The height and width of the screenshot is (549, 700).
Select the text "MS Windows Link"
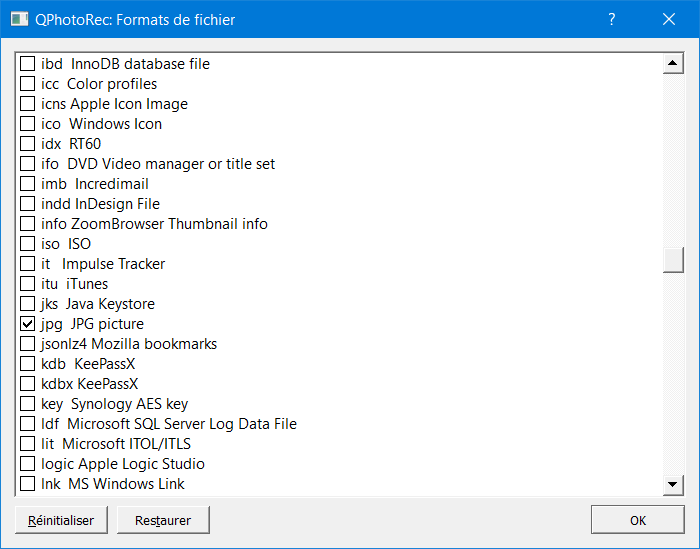(x=126, y=484)
